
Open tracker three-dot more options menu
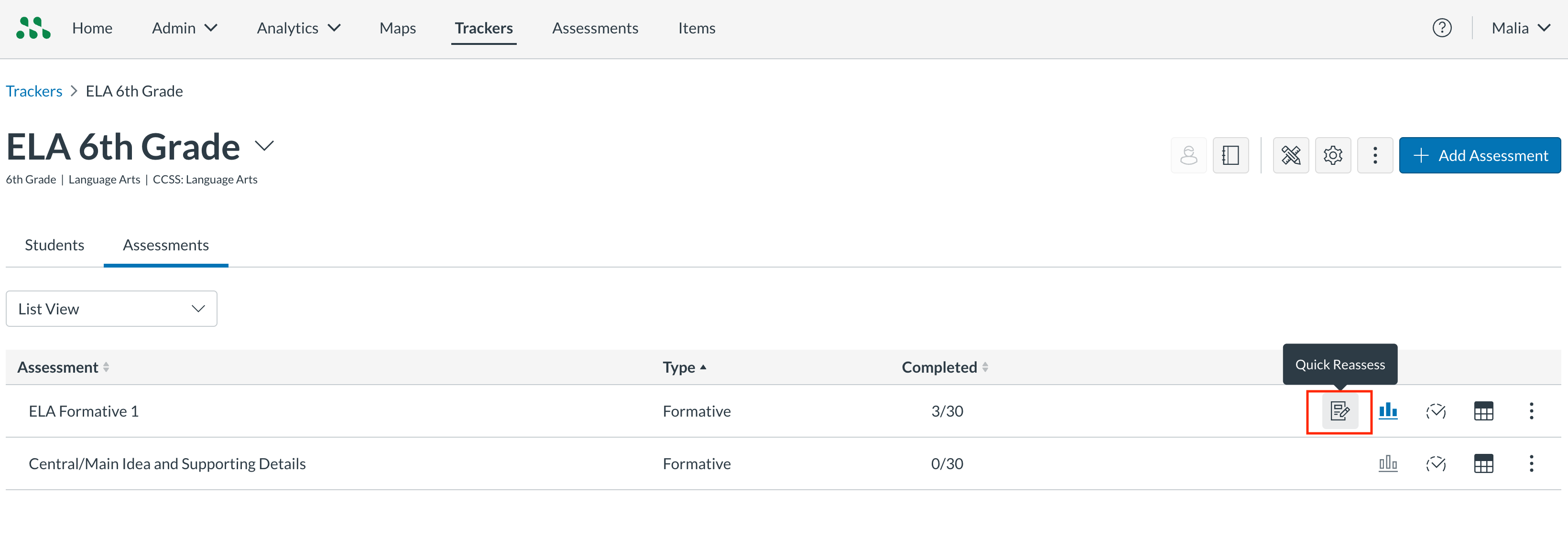pyautogui.click(x=1374, y=155)
